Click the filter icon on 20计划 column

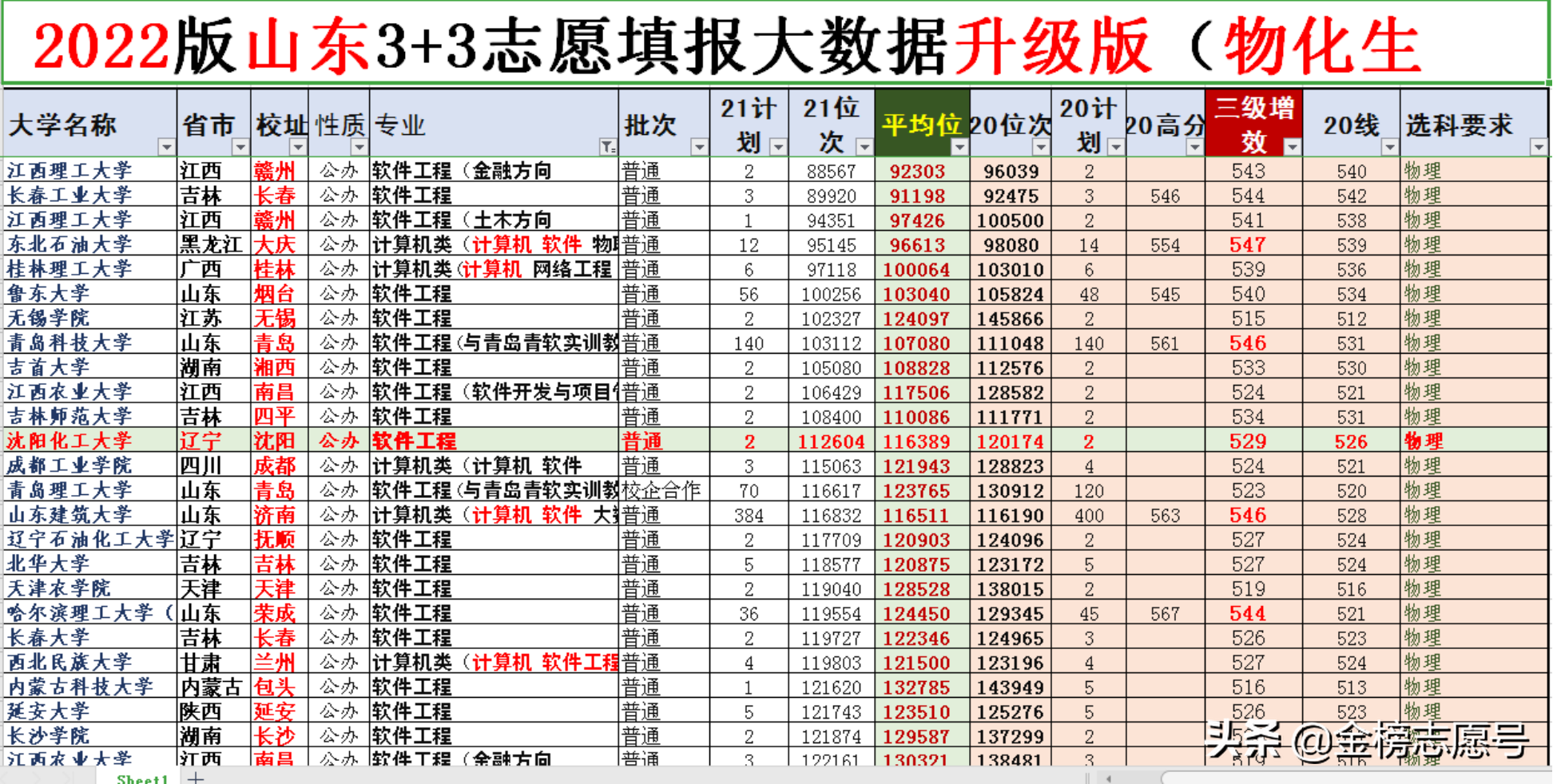pyautogui.click(x=1116, y=147)
